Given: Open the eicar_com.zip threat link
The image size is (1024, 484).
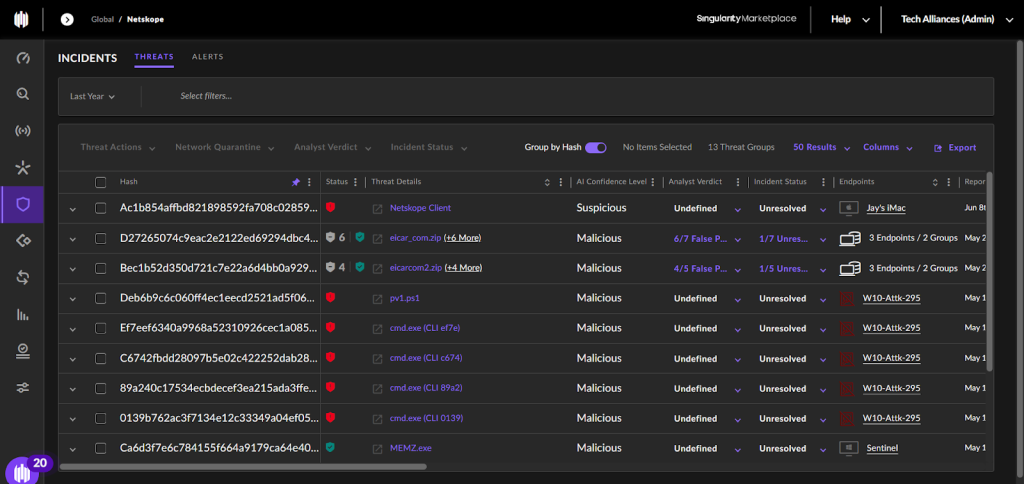Looking at the screenshot, I should [x=415, y=238].
